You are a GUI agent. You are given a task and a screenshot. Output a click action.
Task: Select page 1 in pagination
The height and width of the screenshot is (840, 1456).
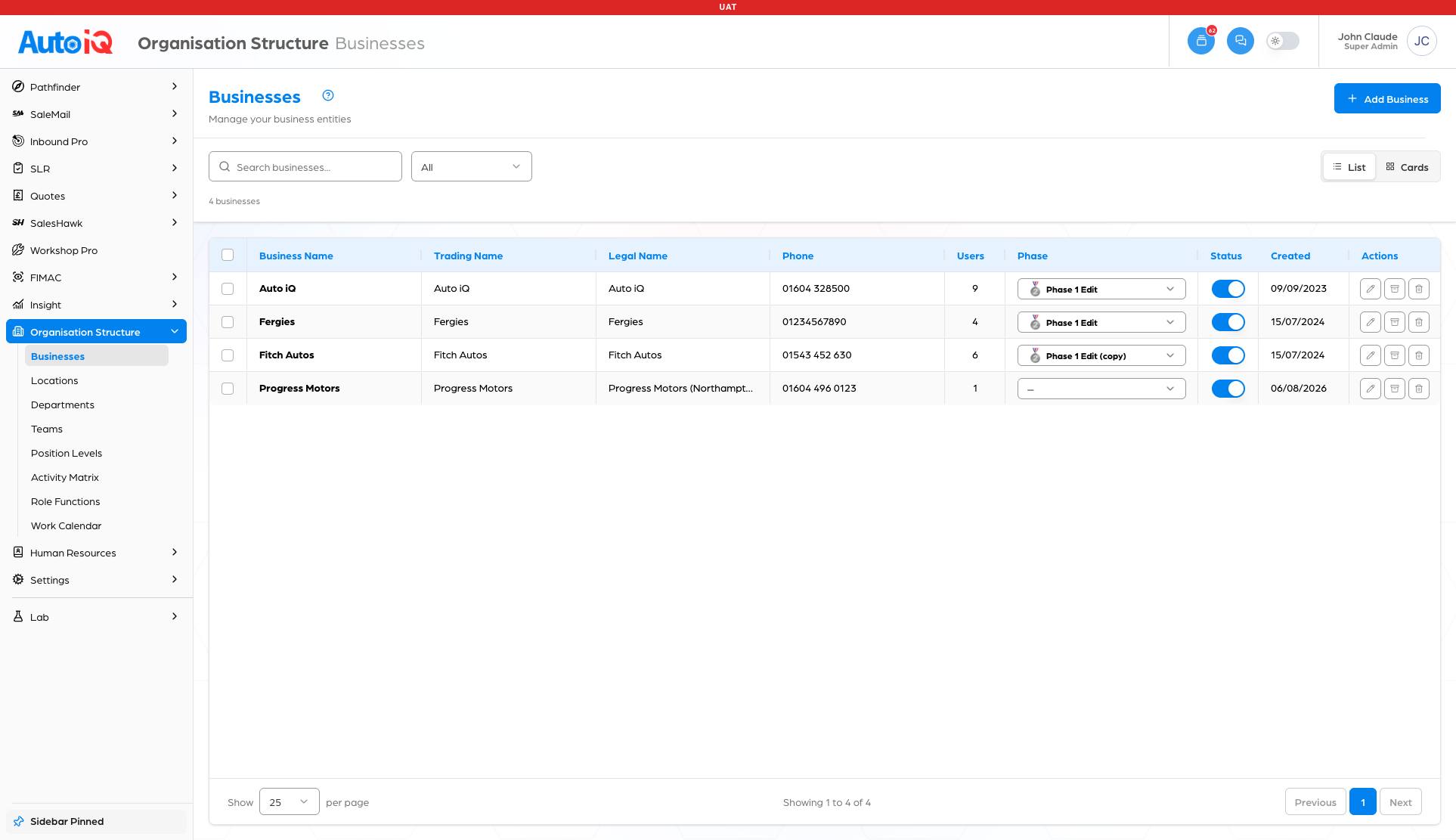click(1363, 802)
